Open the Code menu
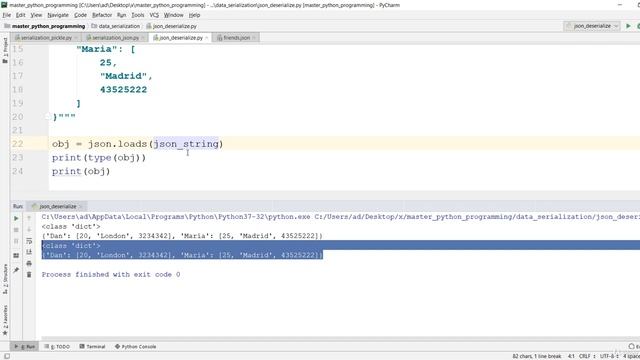Viewport: 640px width, 360px height. (x=80, y=15)
